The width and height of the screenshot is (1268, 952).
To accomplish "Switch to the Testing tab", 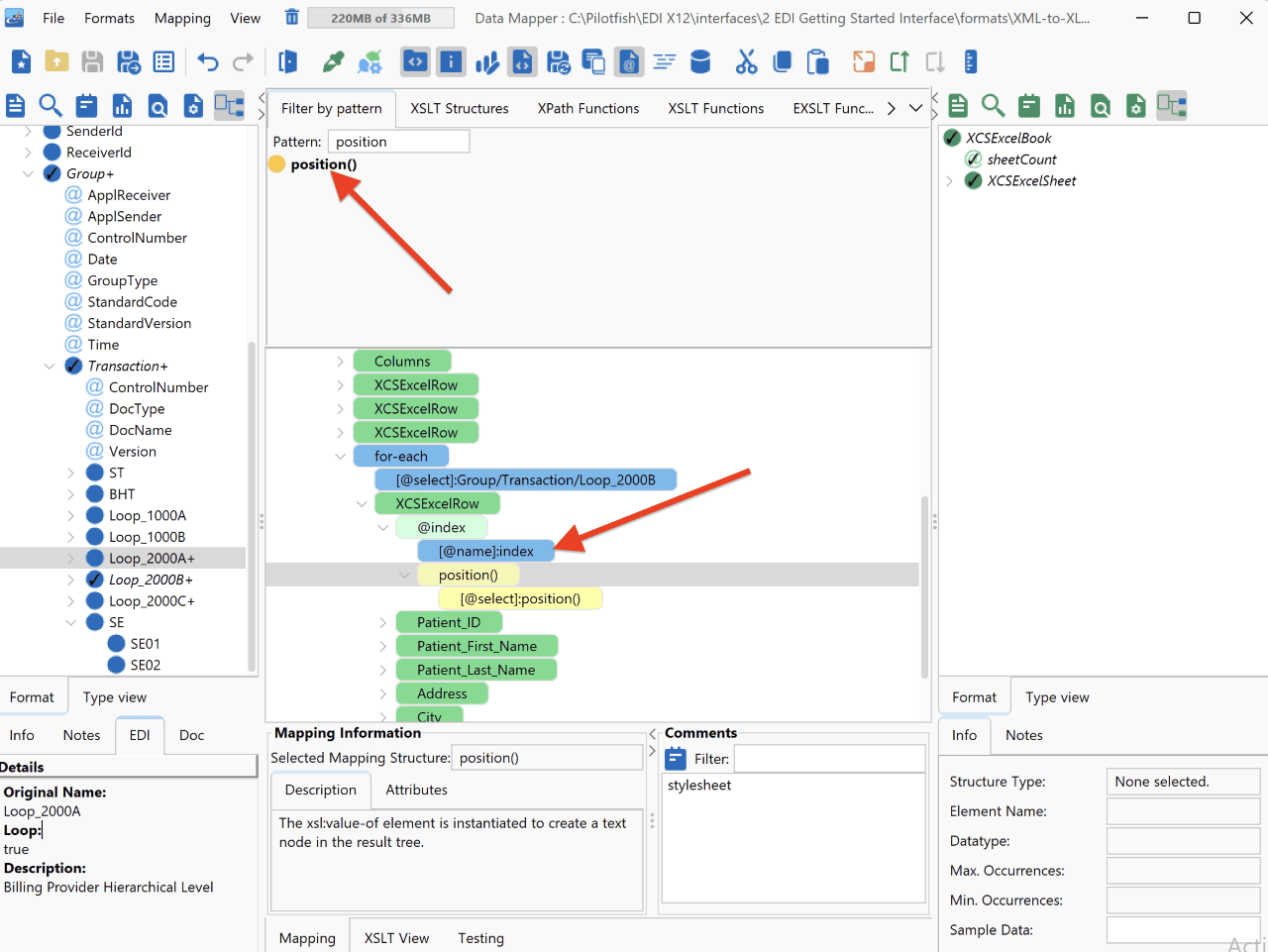I will pos(480,938).
